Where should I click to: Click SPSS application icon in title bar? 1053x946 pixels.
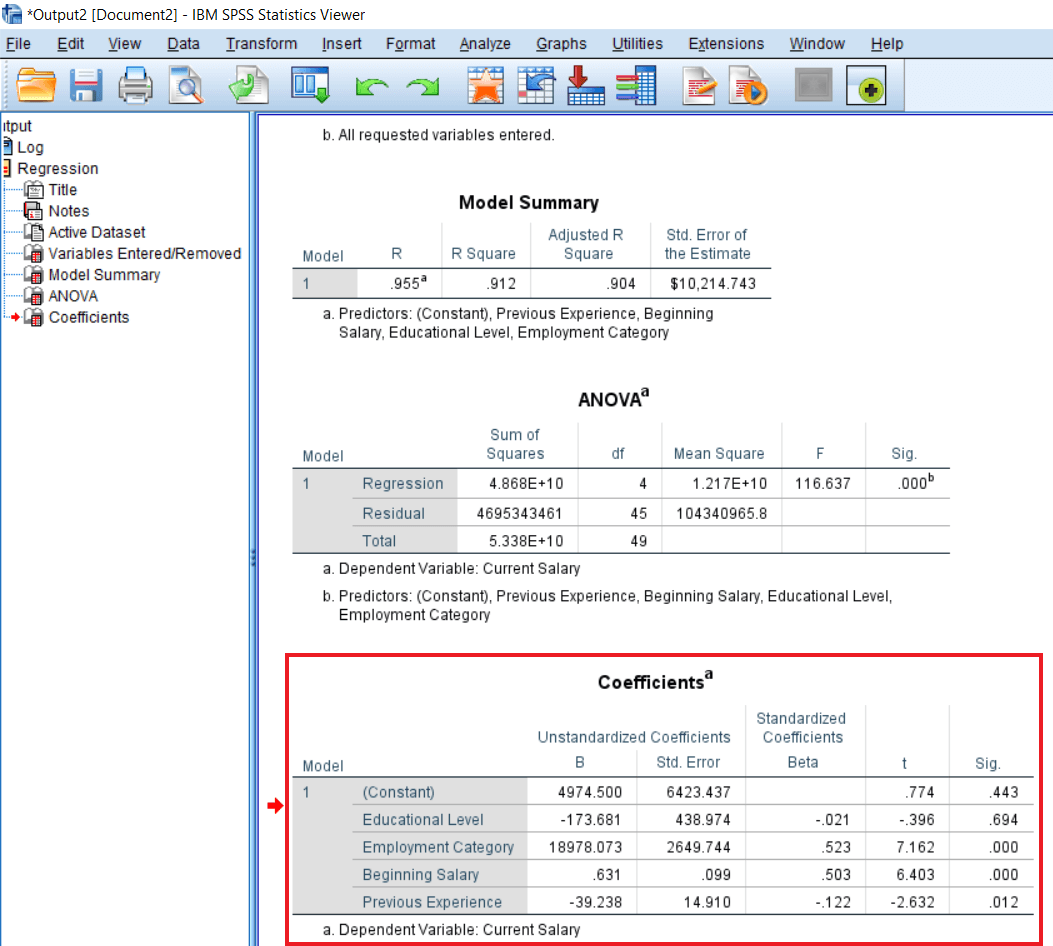click(11, 13)
